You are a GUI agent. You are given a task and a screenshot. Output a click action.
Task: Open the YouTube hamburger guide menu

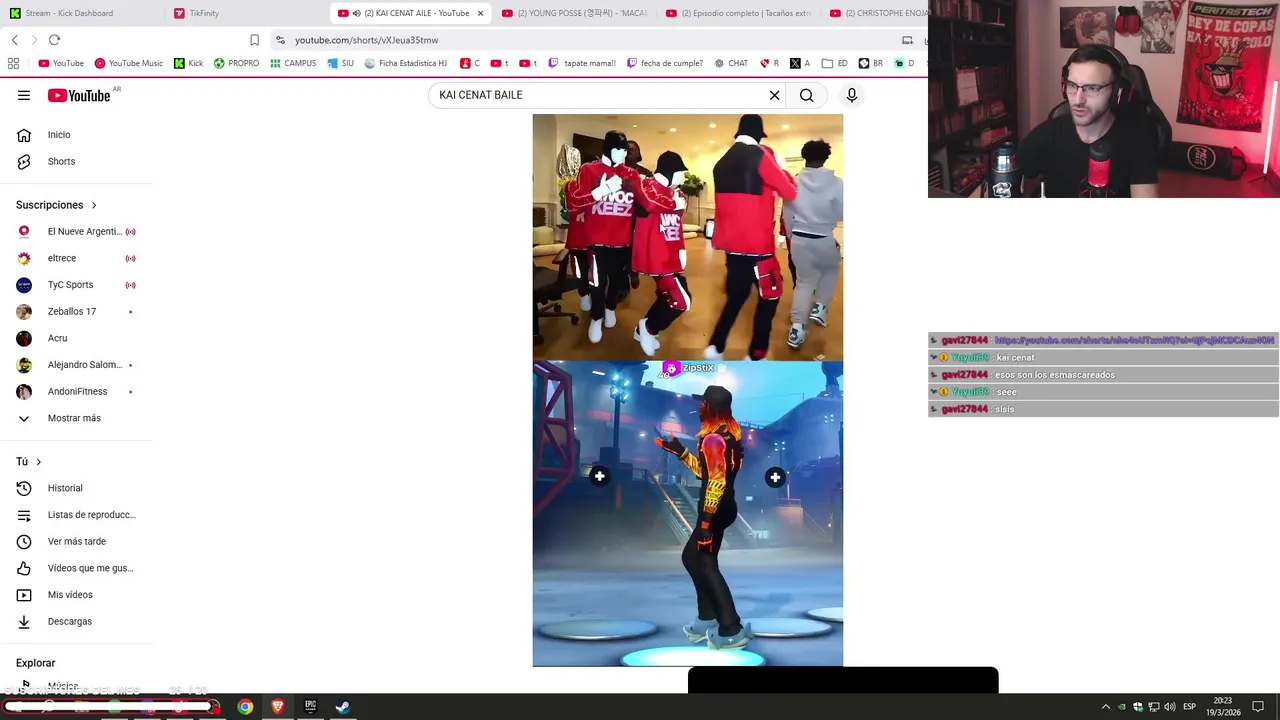[x=24, y=95]
